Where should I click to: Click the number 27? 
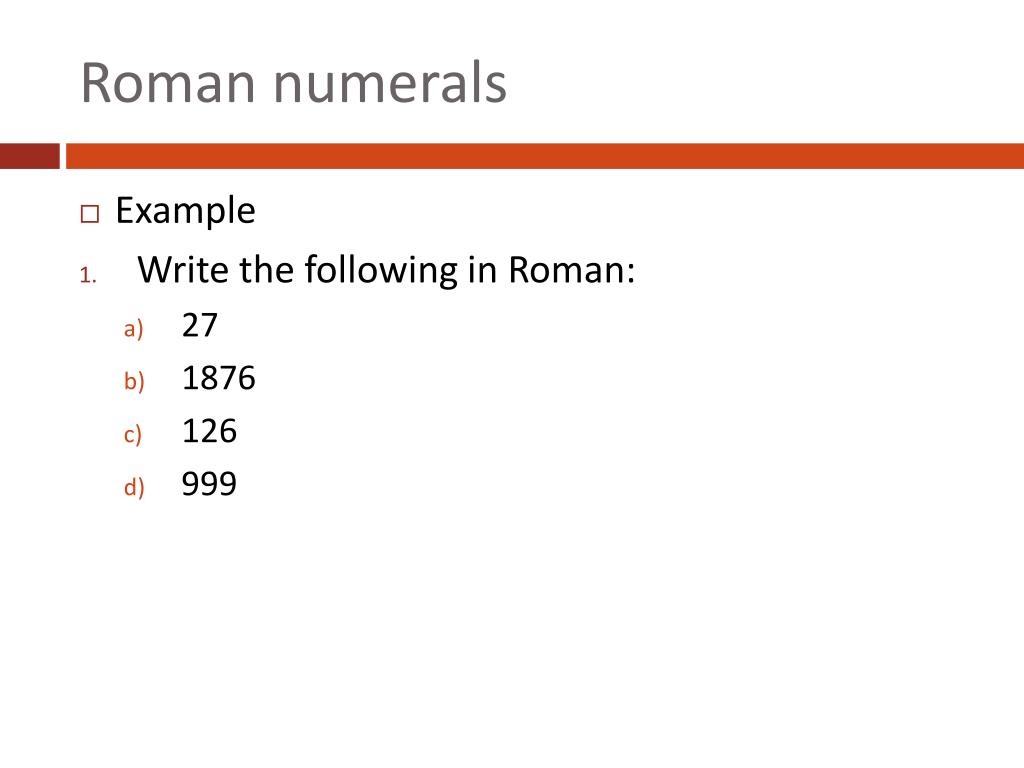click(x=199, y=325)
